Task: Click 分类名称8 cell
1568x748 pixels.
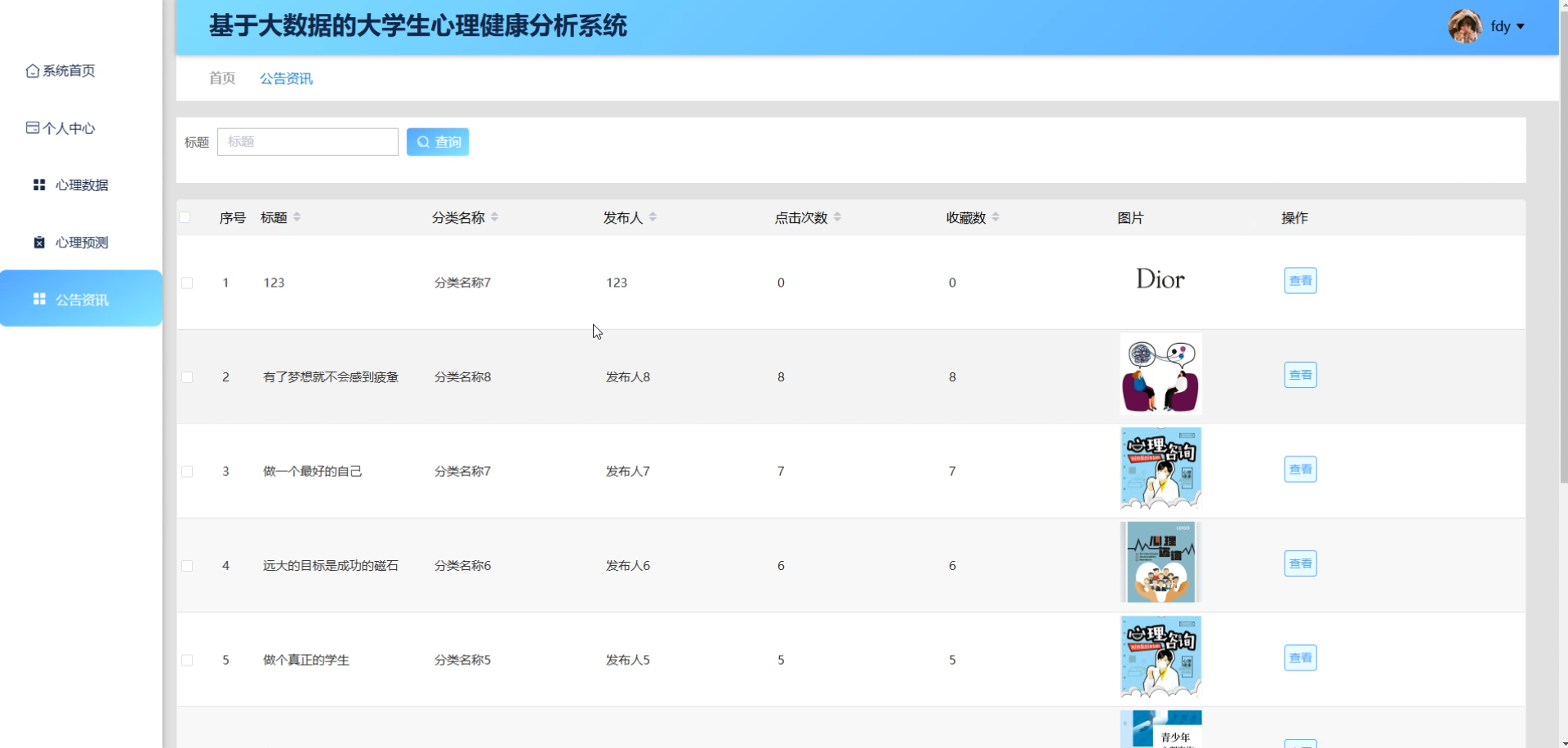Action: (x=463, y=377)
